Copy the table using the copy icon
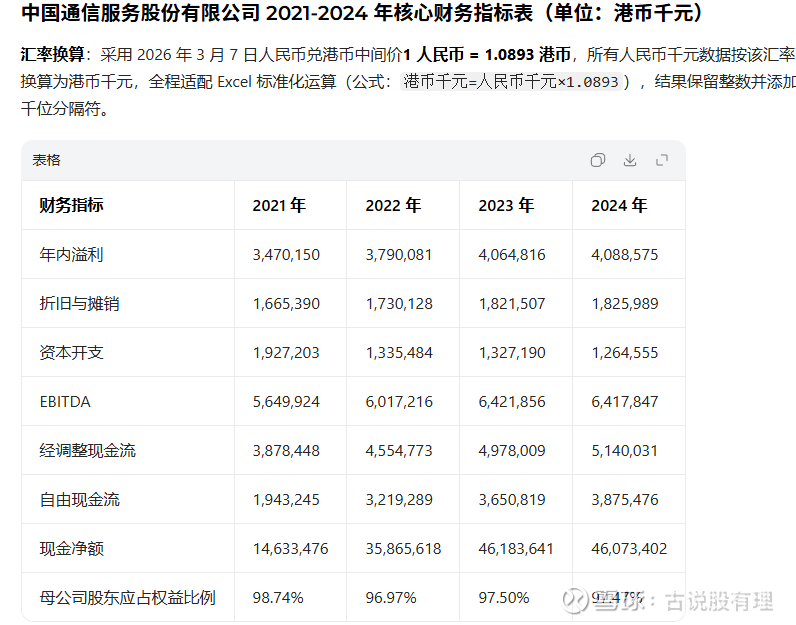 (x=598, y=160)
